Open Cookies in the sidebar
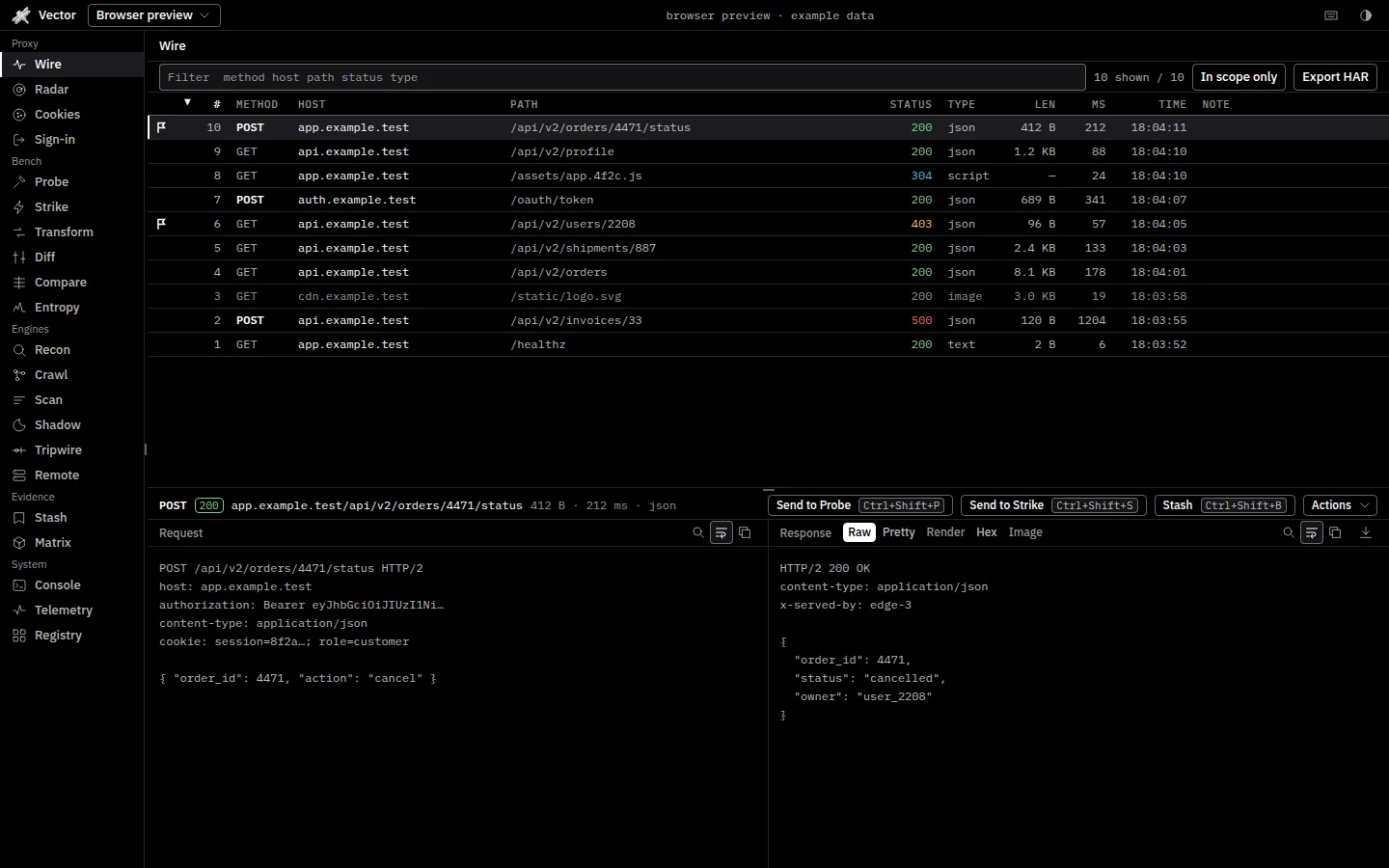 click(71, 115)
